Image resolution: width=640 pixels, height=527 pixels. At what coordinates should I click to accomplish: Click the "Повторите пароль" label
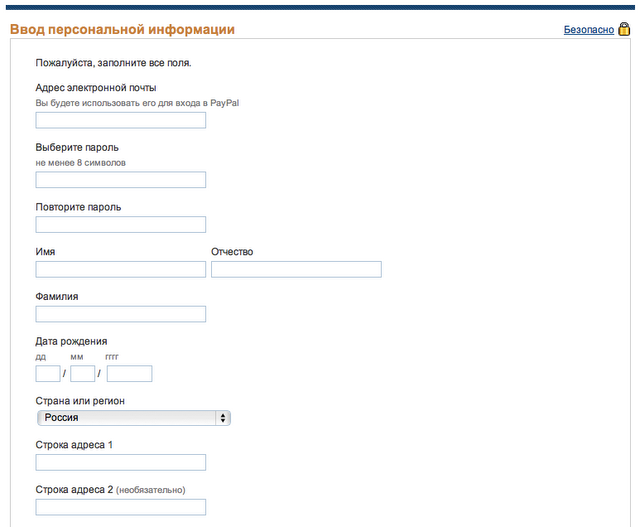(78, 207)
